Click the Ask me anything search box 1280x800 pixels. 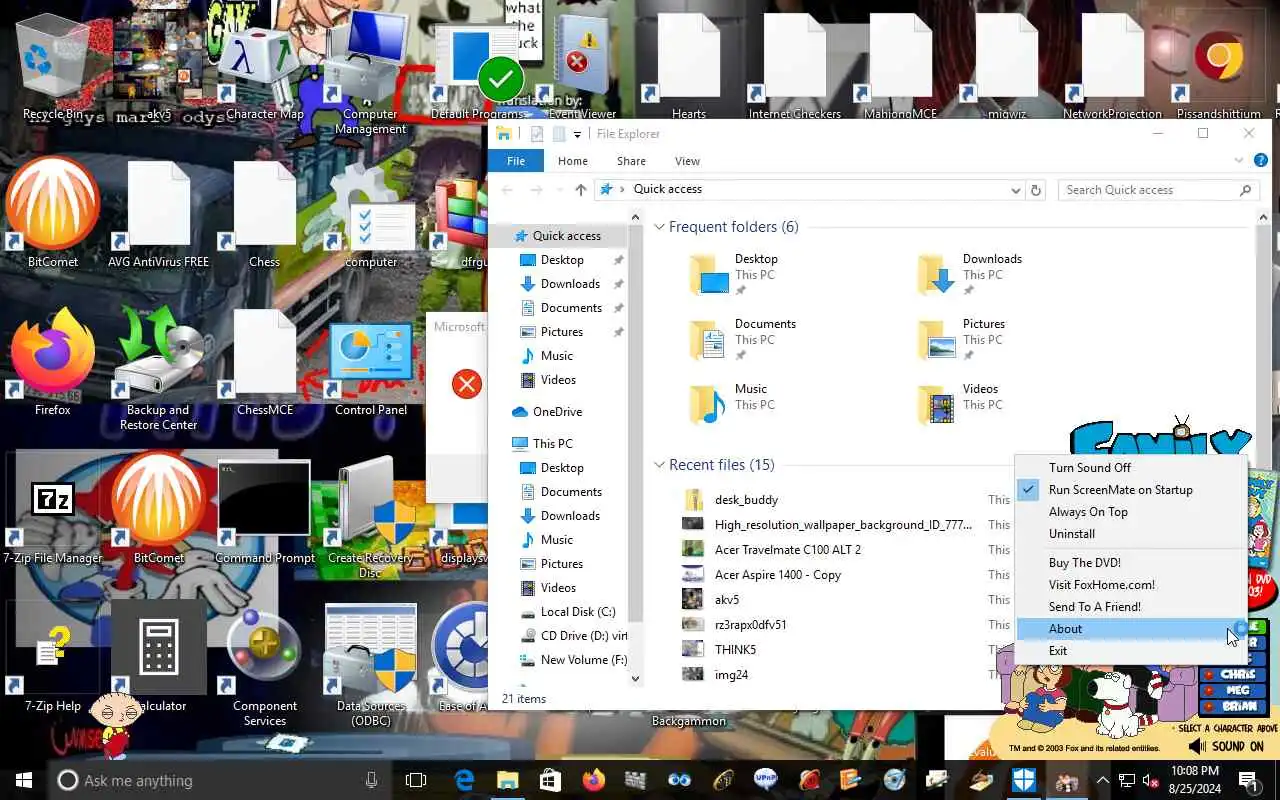coord(220,780)
